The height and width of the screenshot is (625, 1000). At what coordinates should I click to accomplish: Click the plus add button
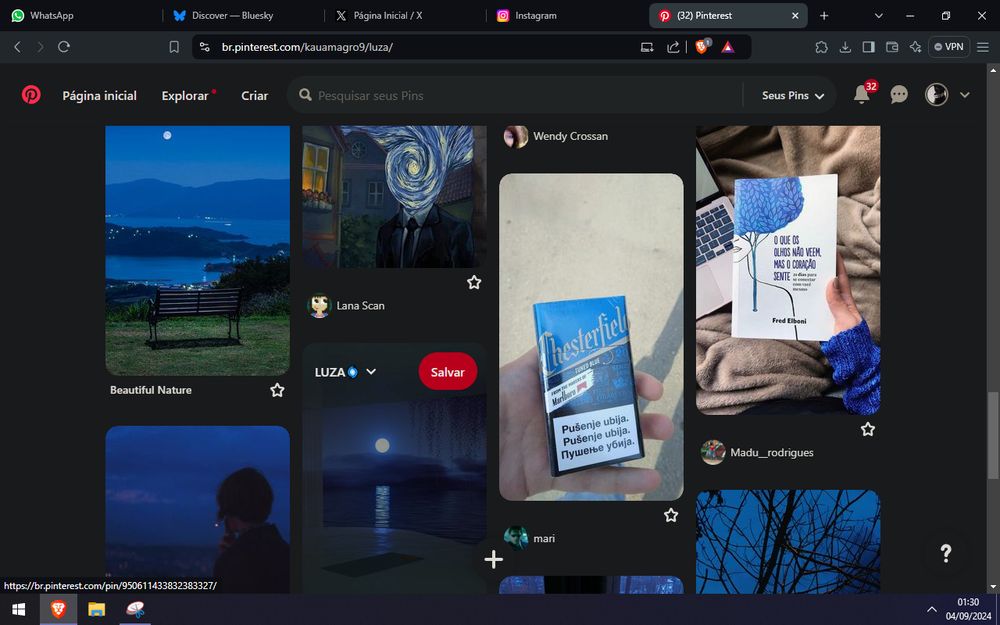494,559
